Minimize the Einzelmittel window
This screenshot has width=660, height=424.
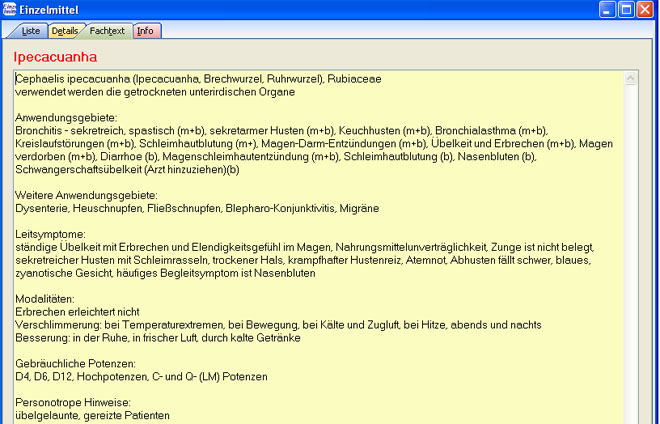pyautogui.click(x=608, y=9)
